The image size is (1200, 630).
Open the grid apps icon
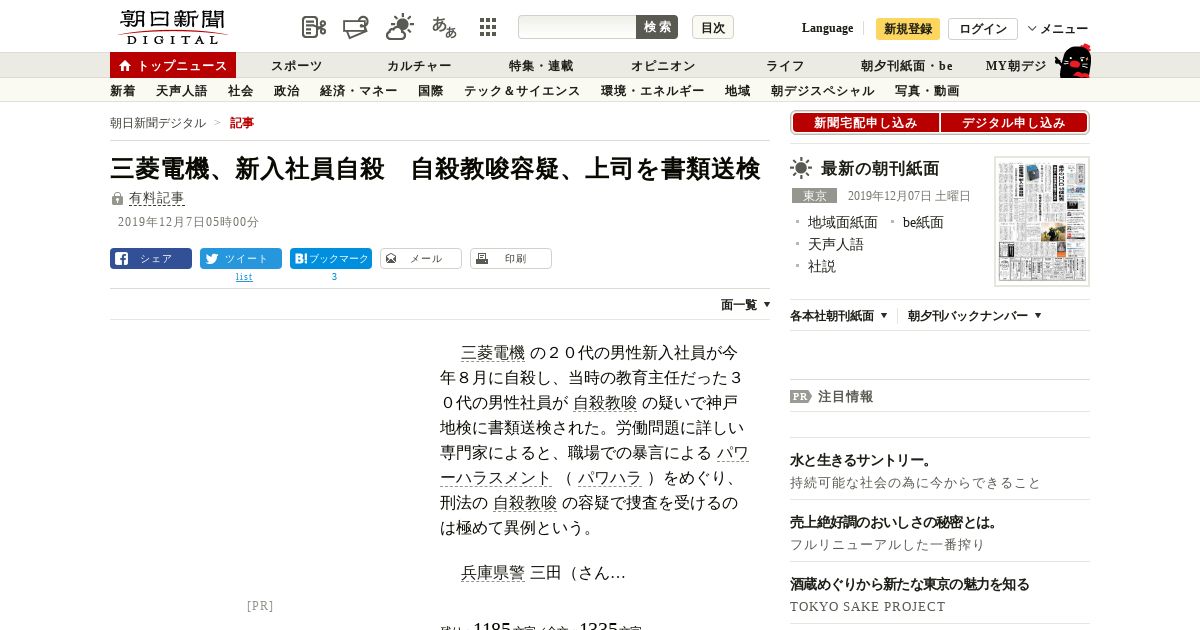click(x=488, y=27)
